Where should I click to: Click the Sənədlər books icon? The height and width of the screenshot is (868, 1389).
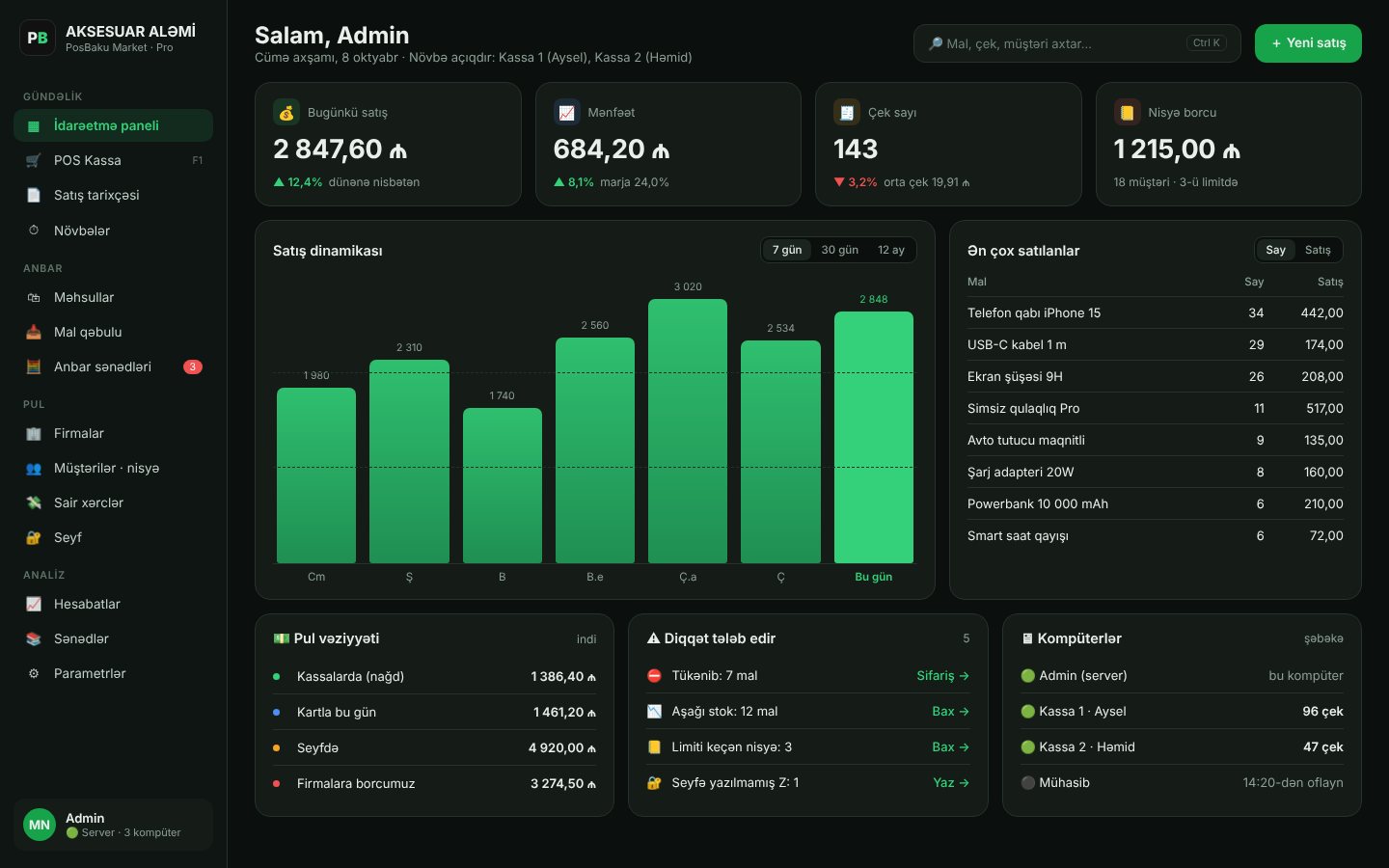(34, 638)
